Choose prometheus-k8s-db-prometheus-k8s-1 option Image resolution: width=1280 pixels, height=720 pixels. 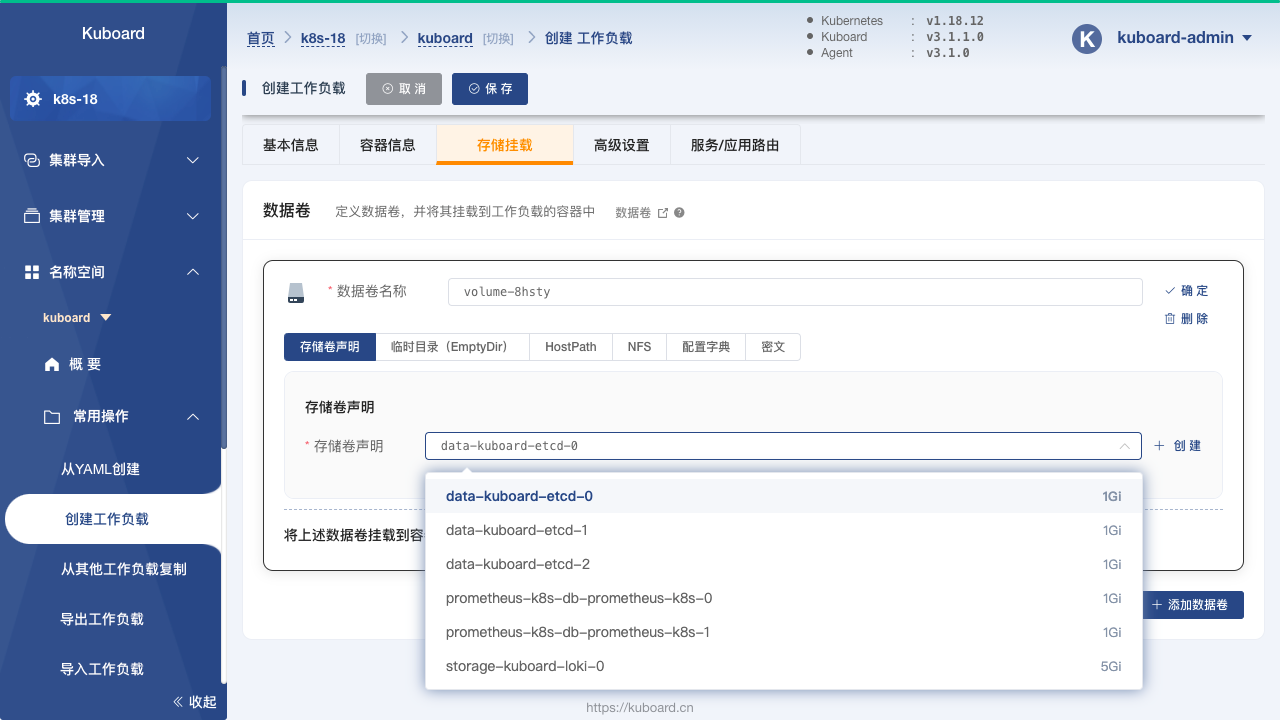pyautogui.click(x=784, y=632)
